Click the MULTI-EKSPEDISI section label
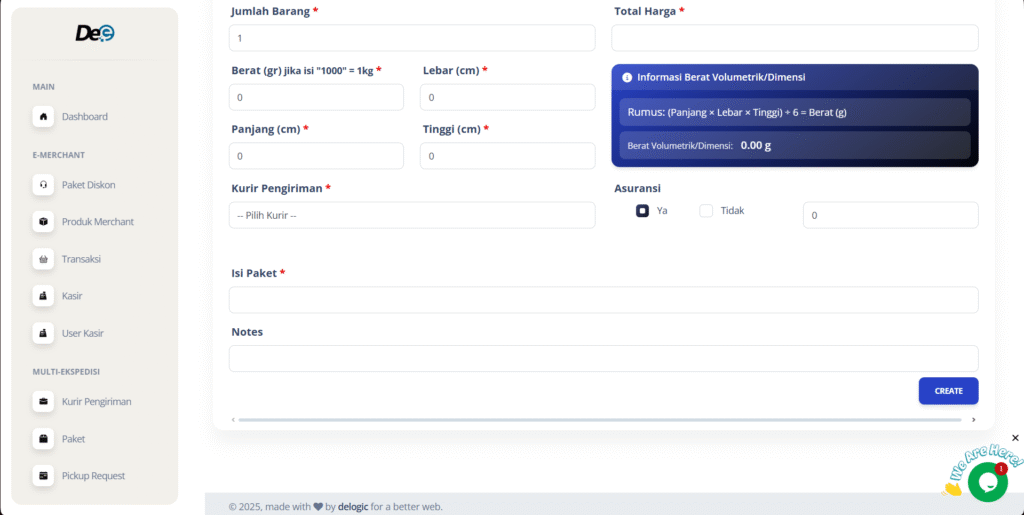 pos(66,371)
